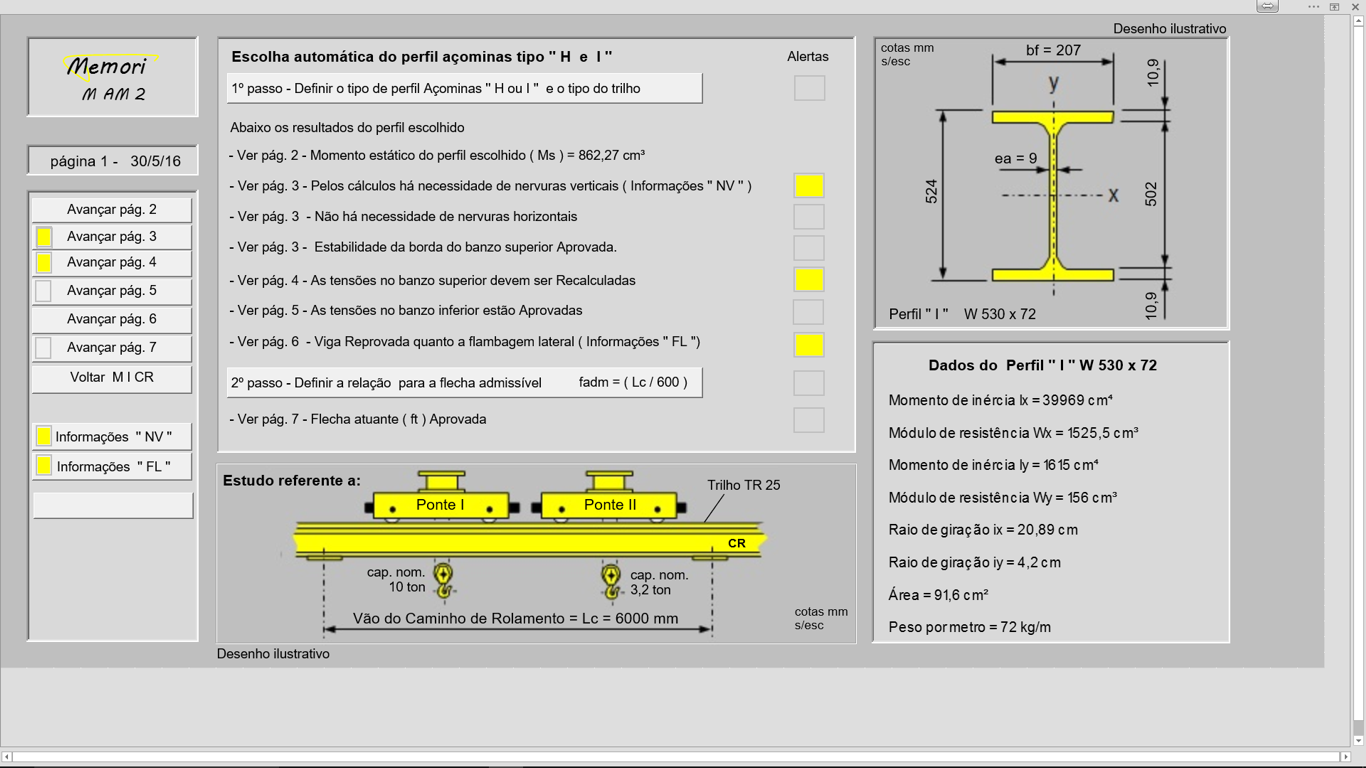The image size is (1366, 768).
Task: Click the Ponte I crane graphic
Action: pyautogui.click(x=441, y=496)
